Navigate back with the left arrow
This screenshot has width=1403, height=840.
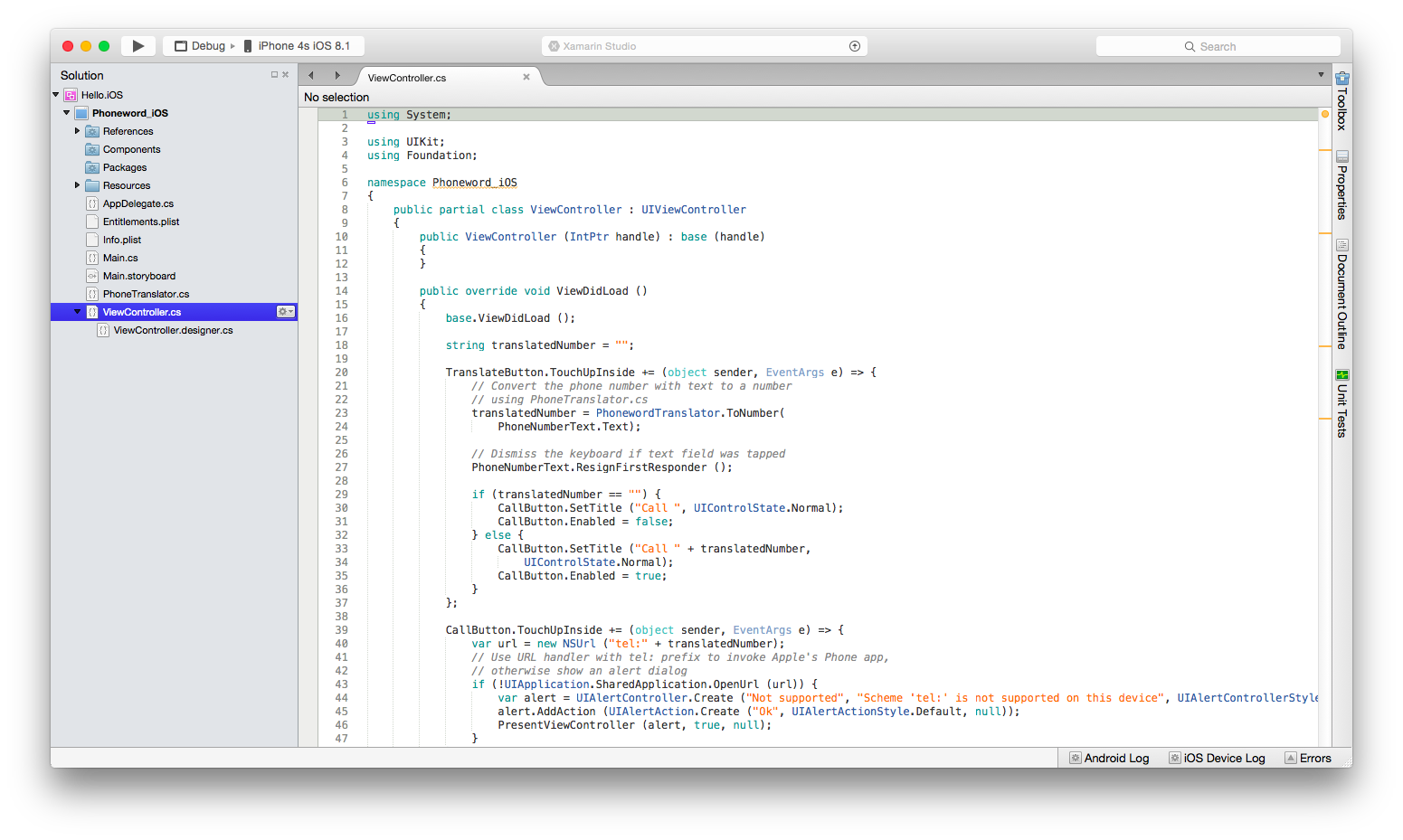pyautogui.click(x=311, y=76)
